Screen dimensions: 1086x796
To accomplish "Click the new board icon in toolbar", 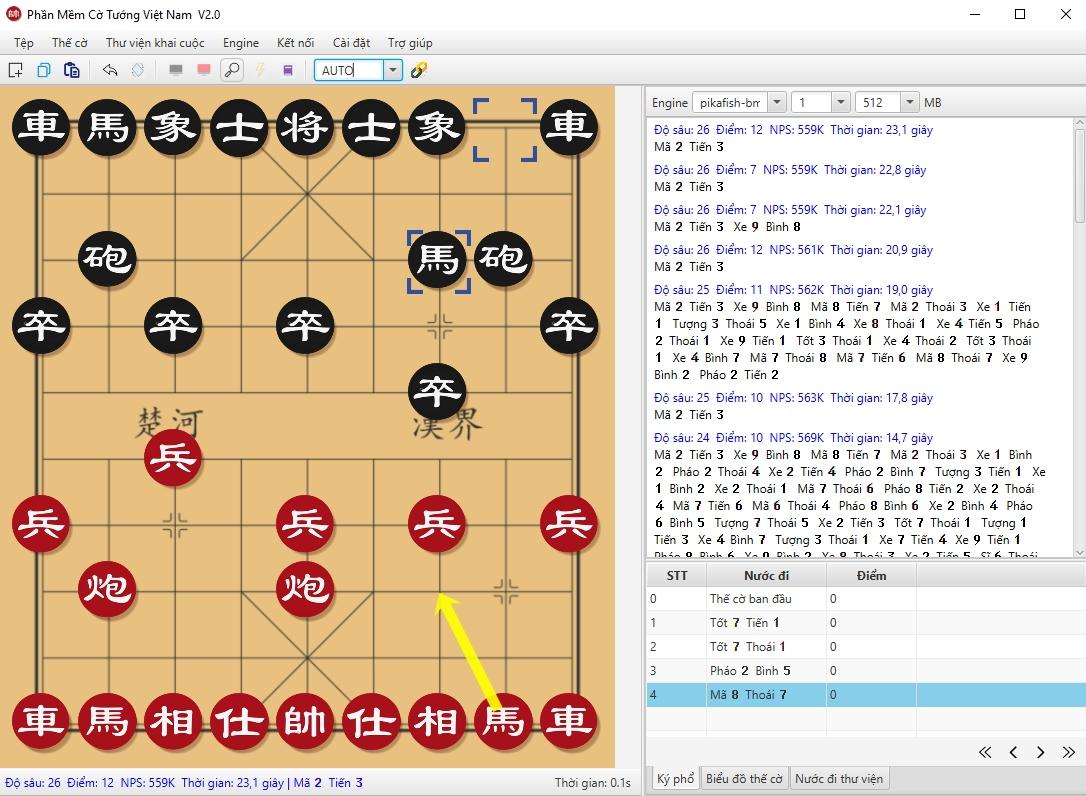I will point(16,70).
